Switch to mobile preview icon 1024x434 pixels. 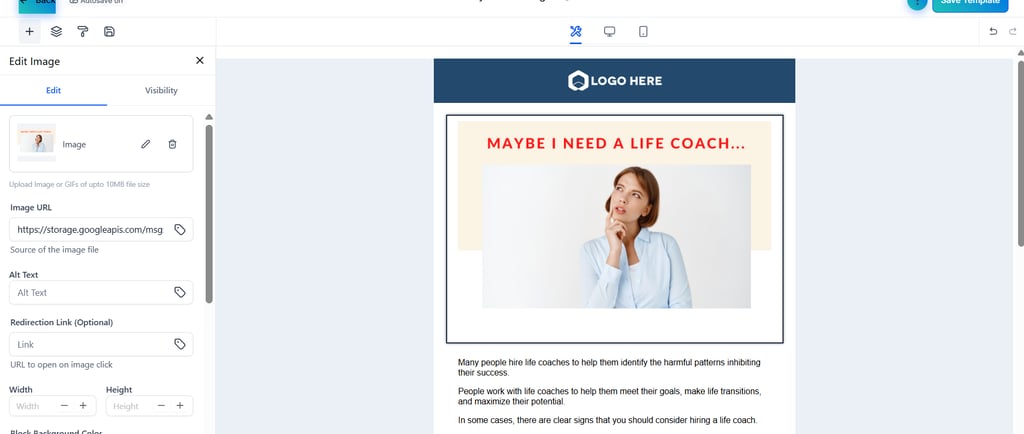click(643, 31)
